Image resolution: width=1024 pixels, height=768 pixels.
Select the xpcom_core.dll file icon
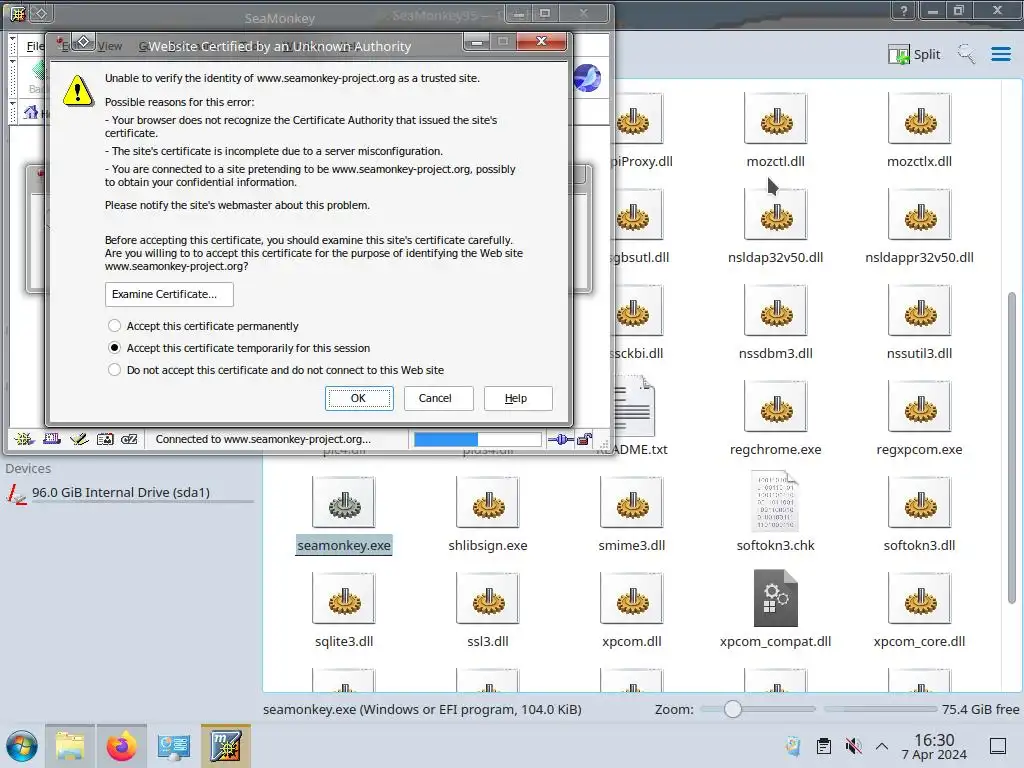920,599
